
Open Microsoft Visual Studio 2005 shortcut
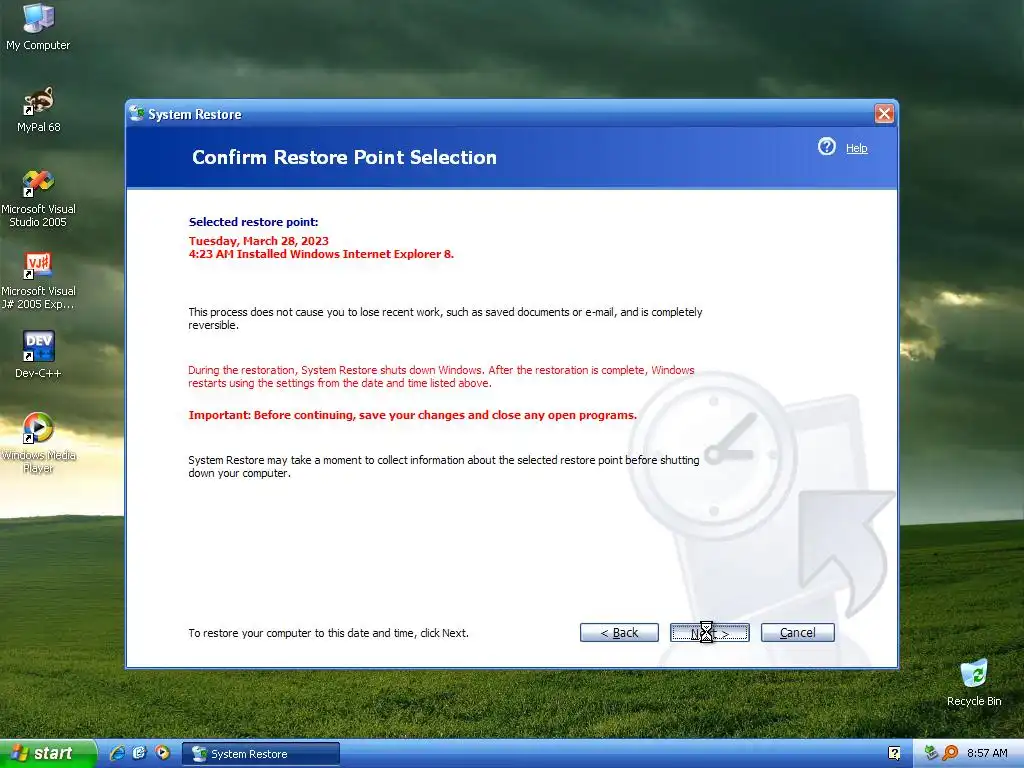coord(38,198)
